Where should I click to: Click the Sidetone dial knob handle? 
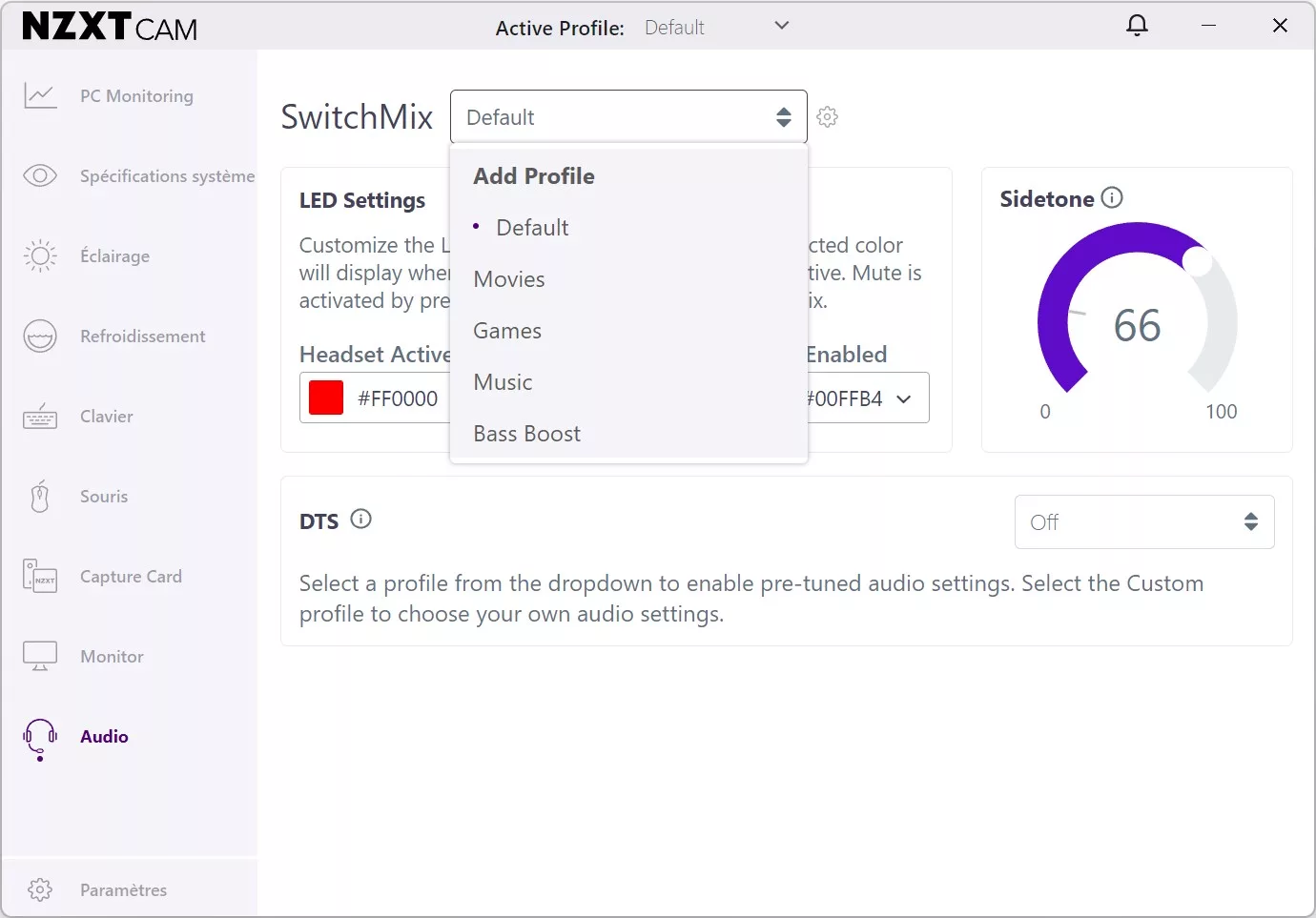click(1196, 260)
